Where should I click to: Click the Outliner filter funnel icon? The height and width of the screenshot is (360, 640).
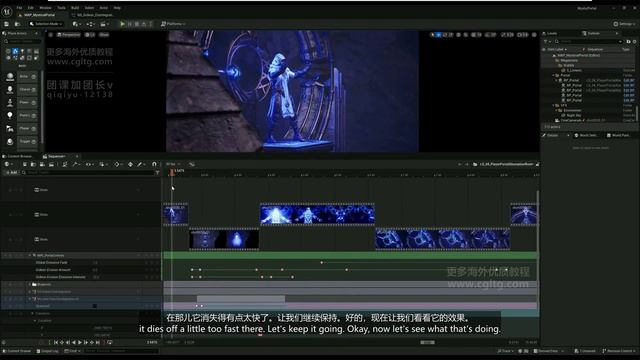(x=546, y=41)
